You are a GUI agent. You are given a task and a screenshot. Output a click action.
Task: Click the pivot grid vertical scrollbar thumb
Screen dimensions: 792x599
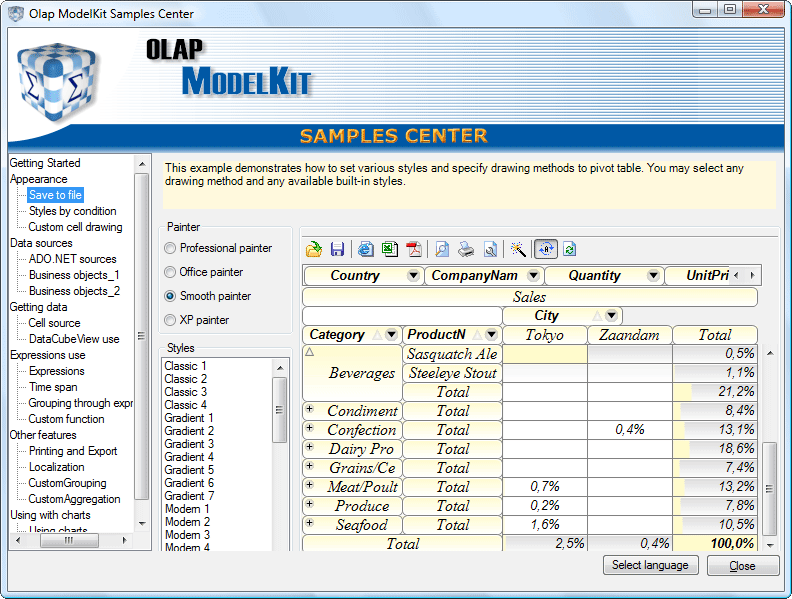(x=769, y=488)
